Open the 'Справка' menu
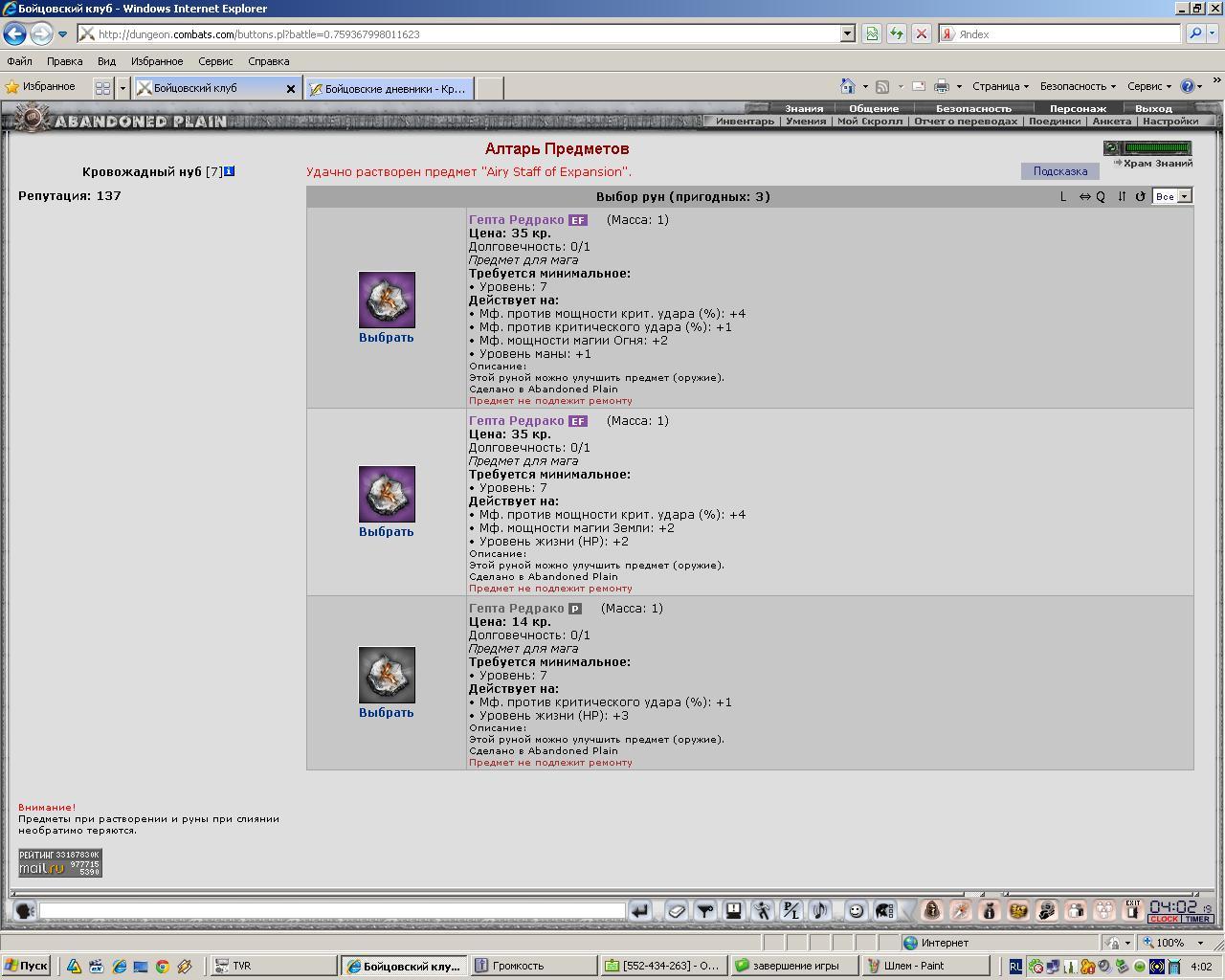This screenshot has height=980, width=1225. (268, 61)
